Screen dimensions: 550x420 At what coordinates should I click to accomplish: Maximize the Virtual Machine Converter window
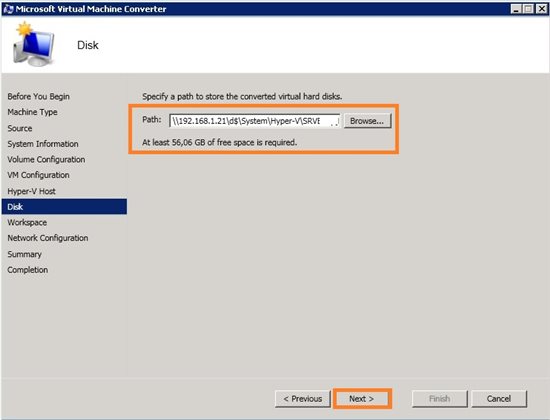click(x=528, y=9)
